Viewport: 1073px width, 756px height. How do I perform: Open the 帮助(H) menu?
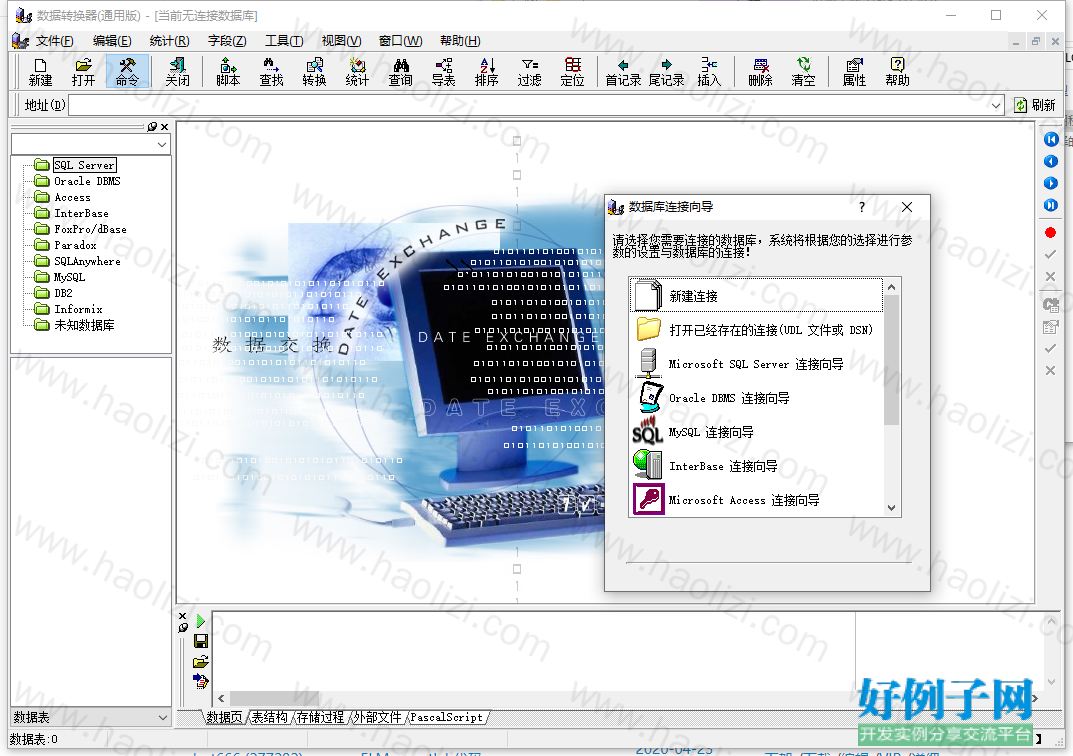(x=460, y=41)
